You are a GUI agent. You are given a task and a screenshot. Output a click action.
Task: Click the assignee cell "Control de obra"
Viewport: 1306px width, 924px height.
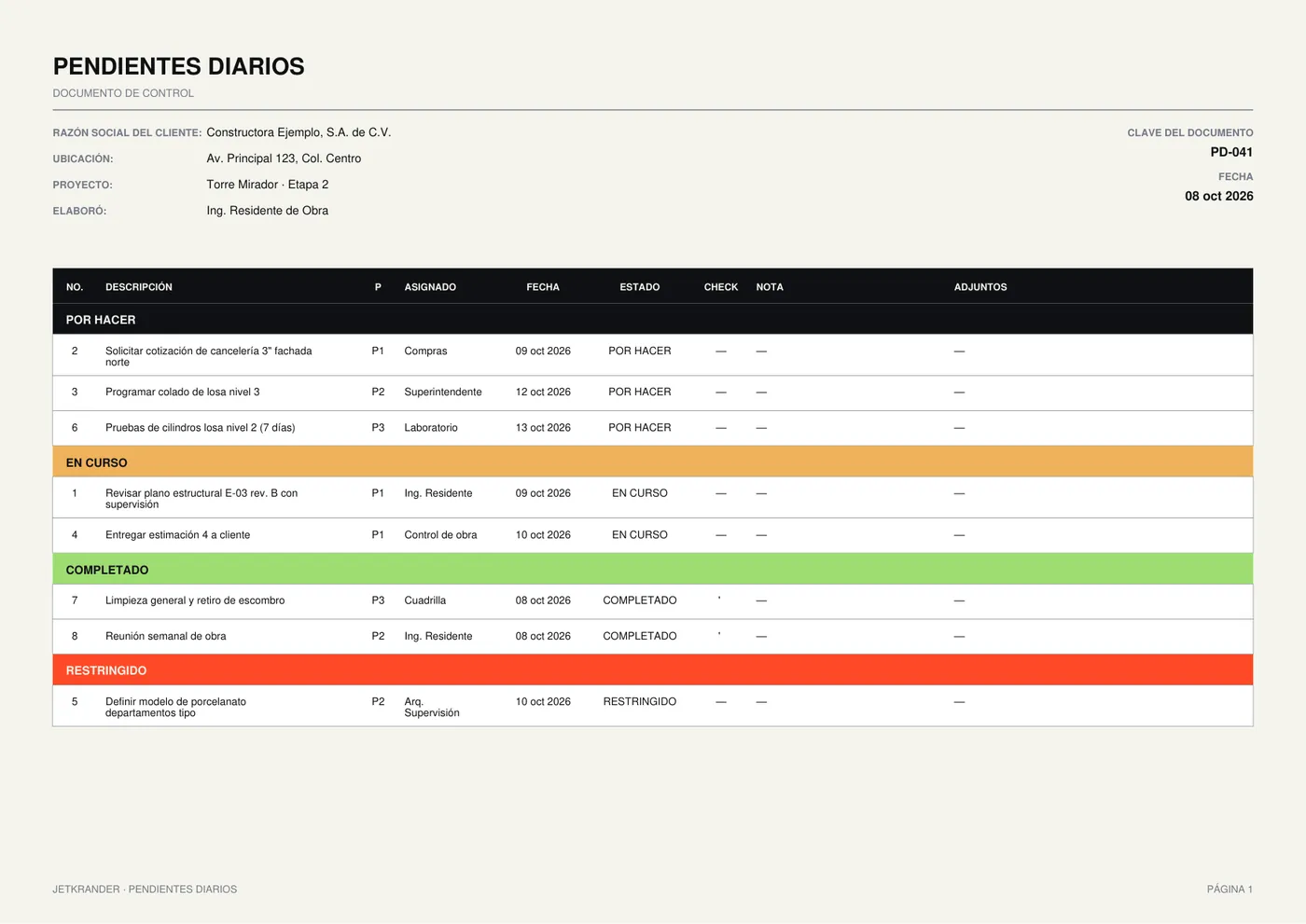pos(440,535)
